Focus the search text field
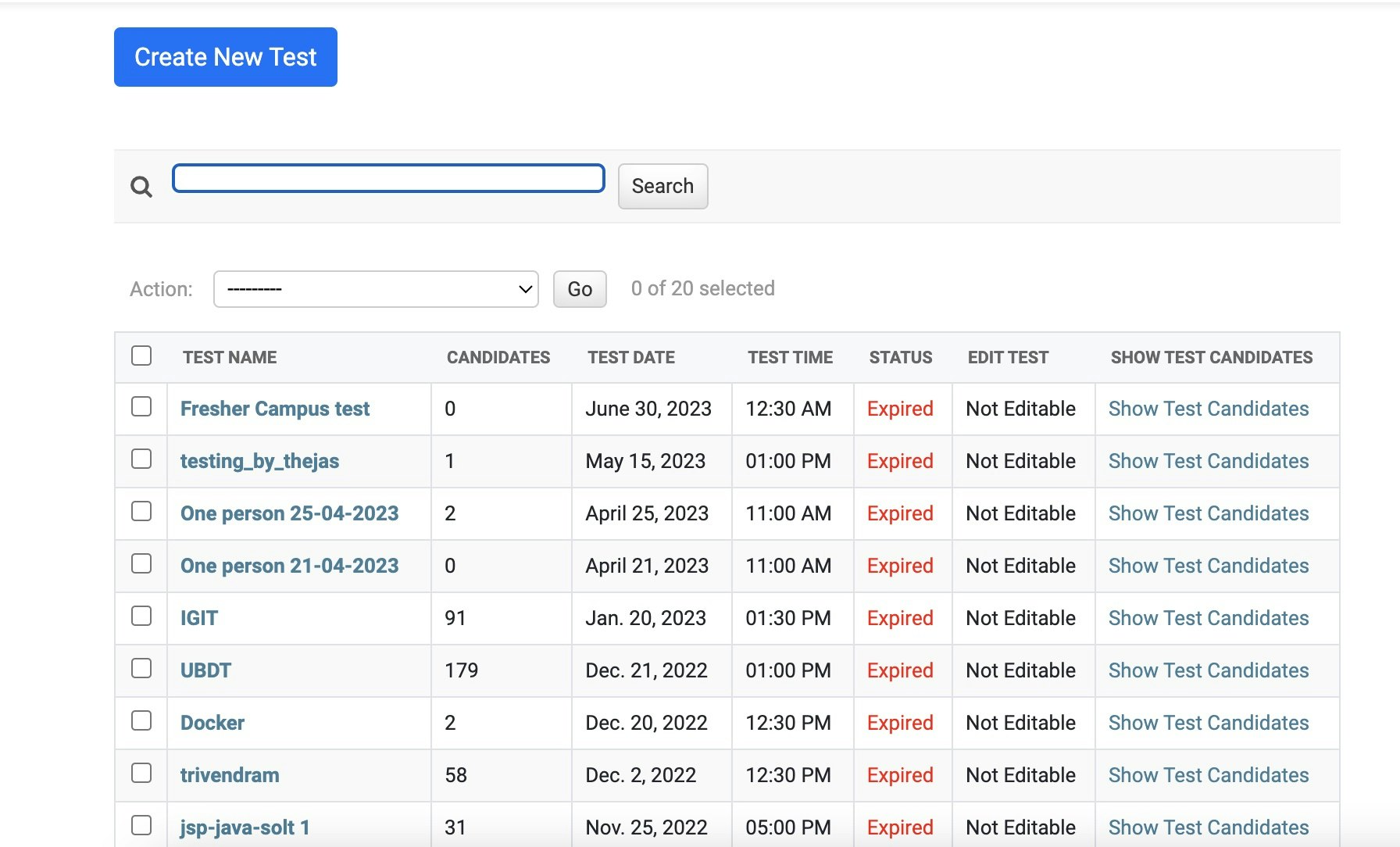This screenshot has width=1400, height=847. pyautogui.click(x=388, y=178)
